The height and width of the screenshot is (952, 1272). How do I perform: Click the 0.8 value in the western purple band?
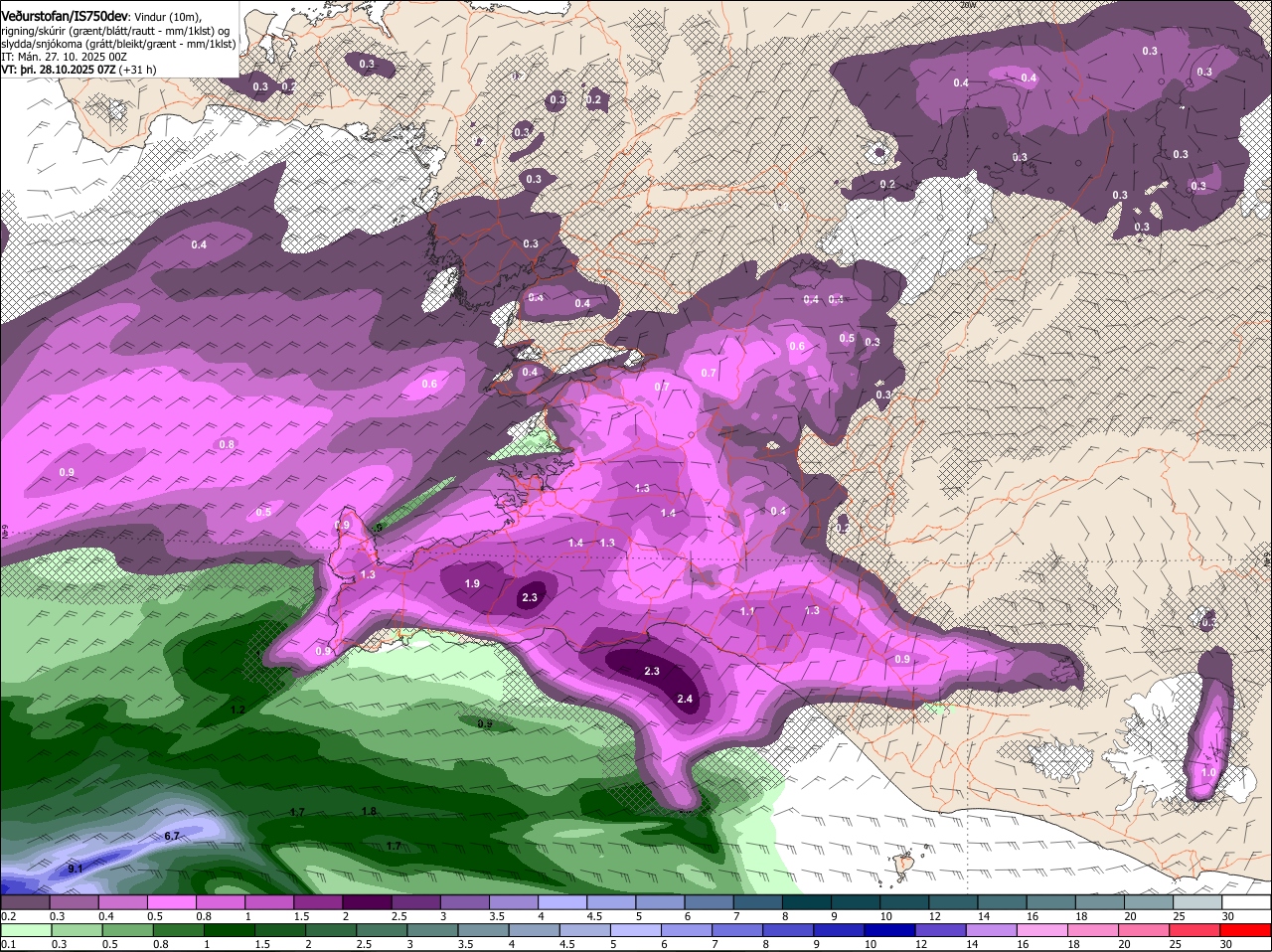(x=227, y=444)
